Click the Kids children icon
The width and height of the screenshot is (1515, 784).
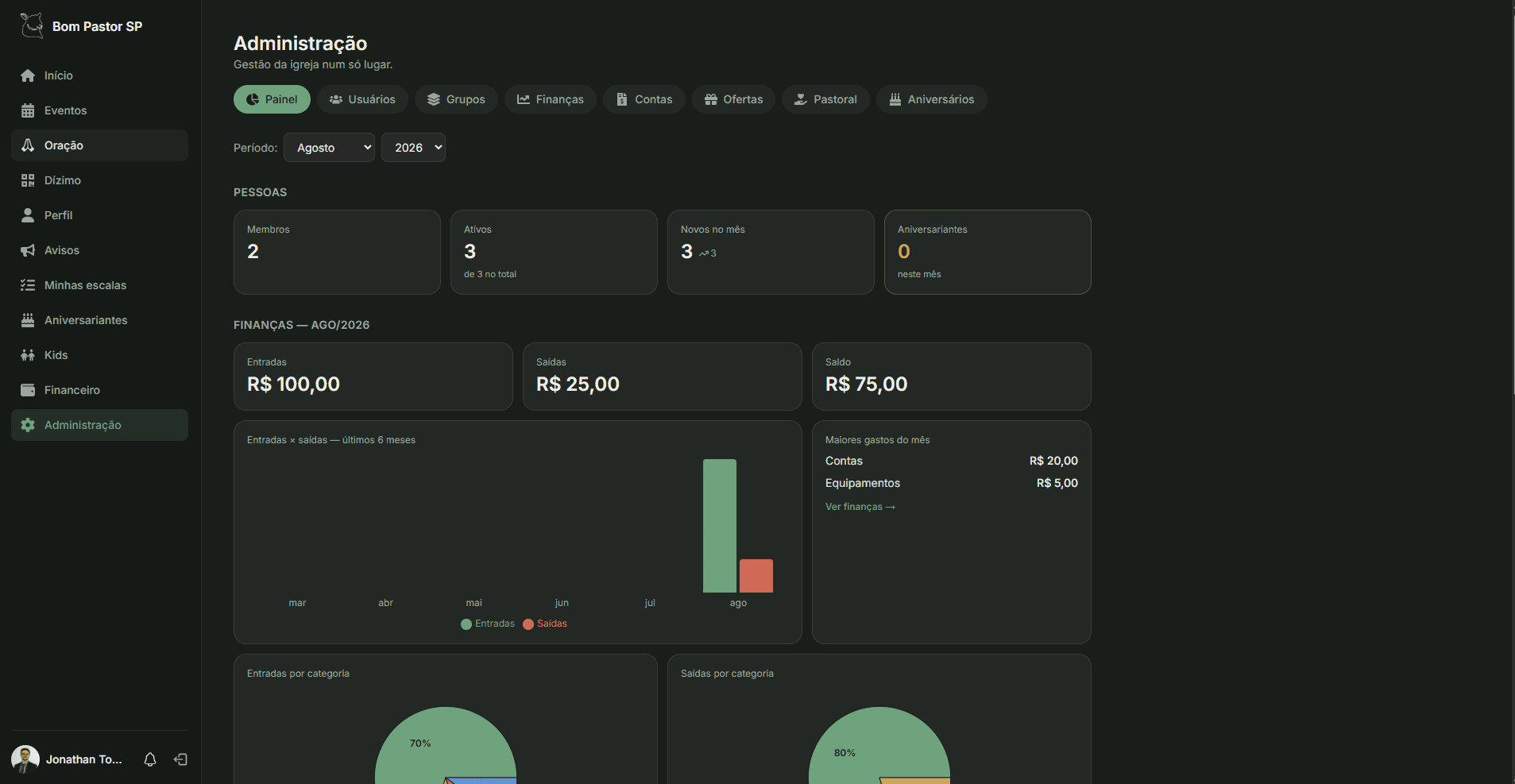click(28, 355)
